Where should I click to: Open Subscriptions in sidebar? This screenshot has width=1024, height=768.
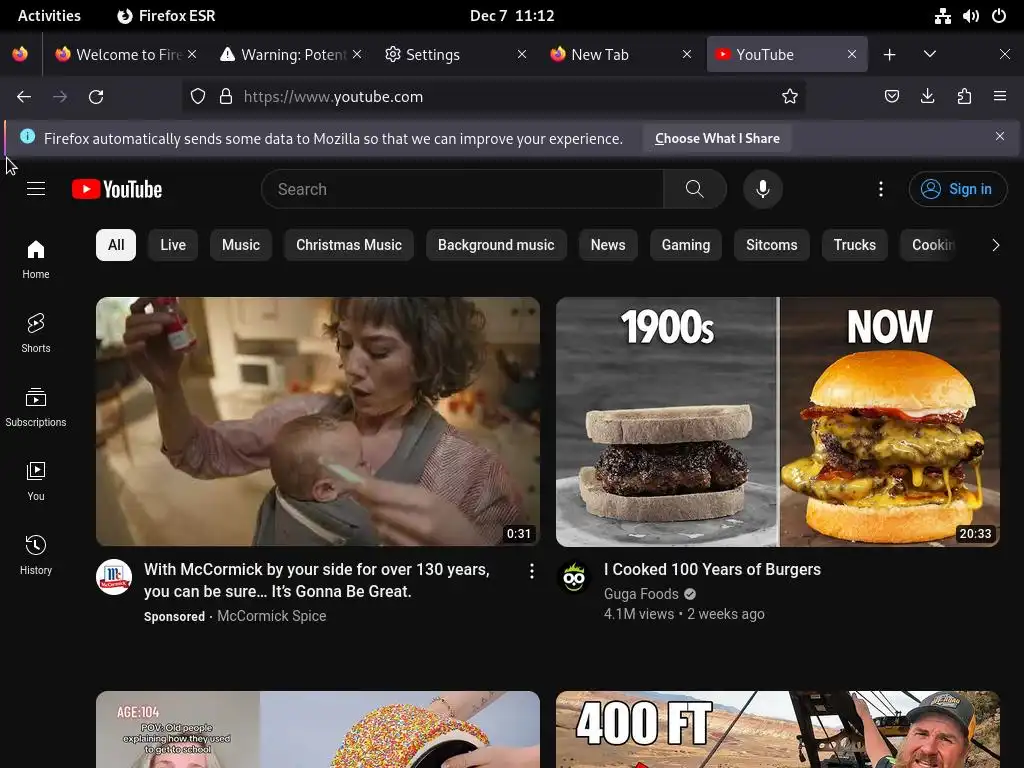(x=36, y=407)
